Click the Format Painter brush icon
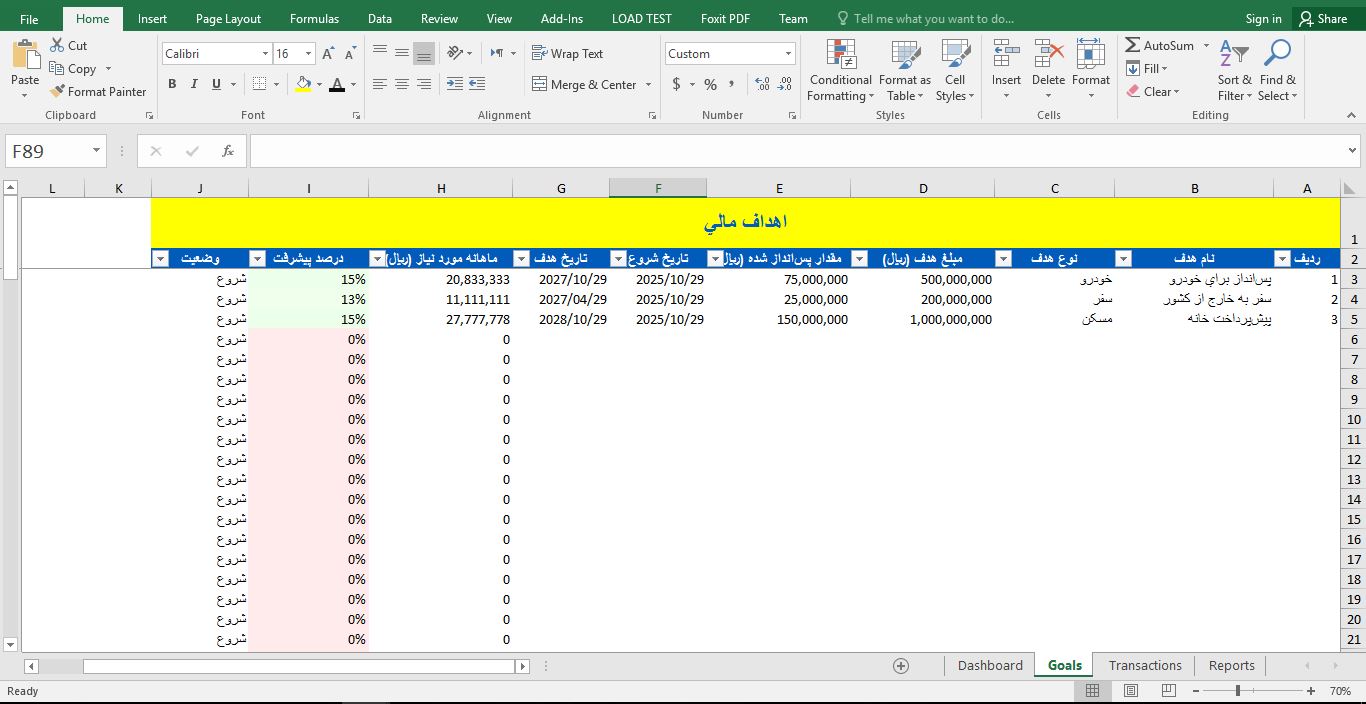The image size is (1366, 704). pyautogui.click(x=58, y=92)
